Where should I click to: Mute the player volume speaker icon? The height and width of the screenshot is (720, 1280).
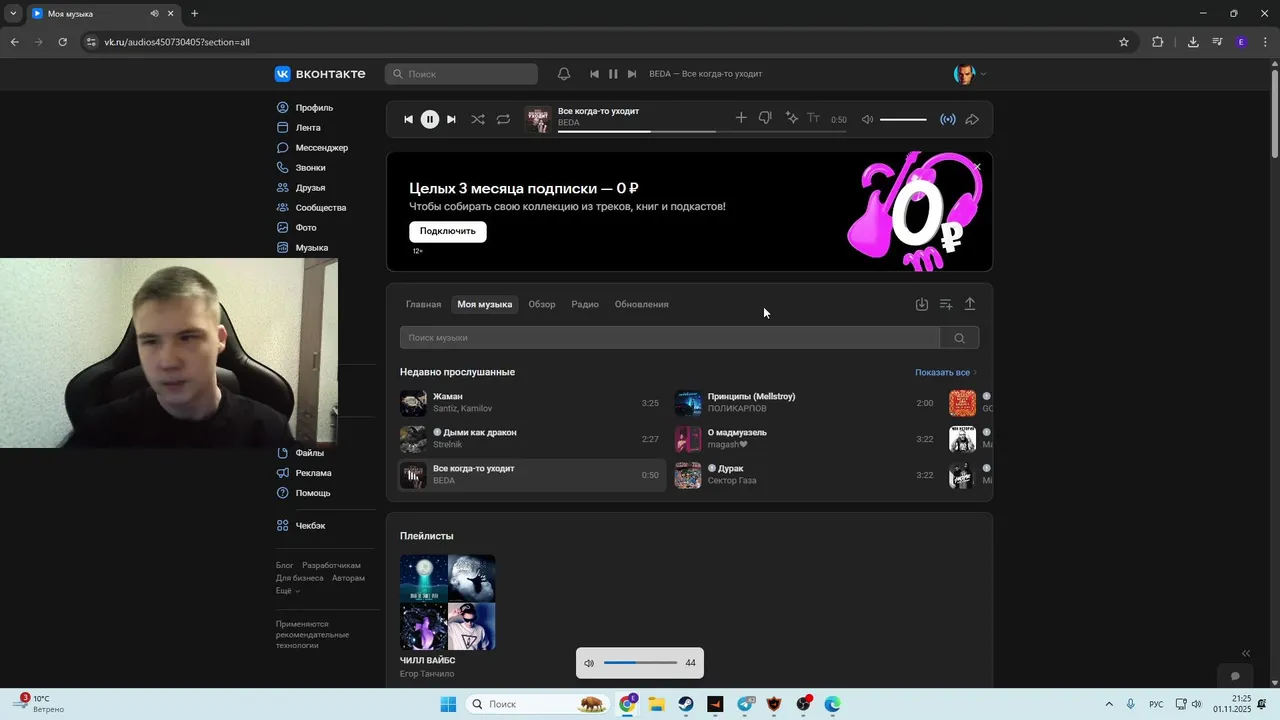click(868, 119)
